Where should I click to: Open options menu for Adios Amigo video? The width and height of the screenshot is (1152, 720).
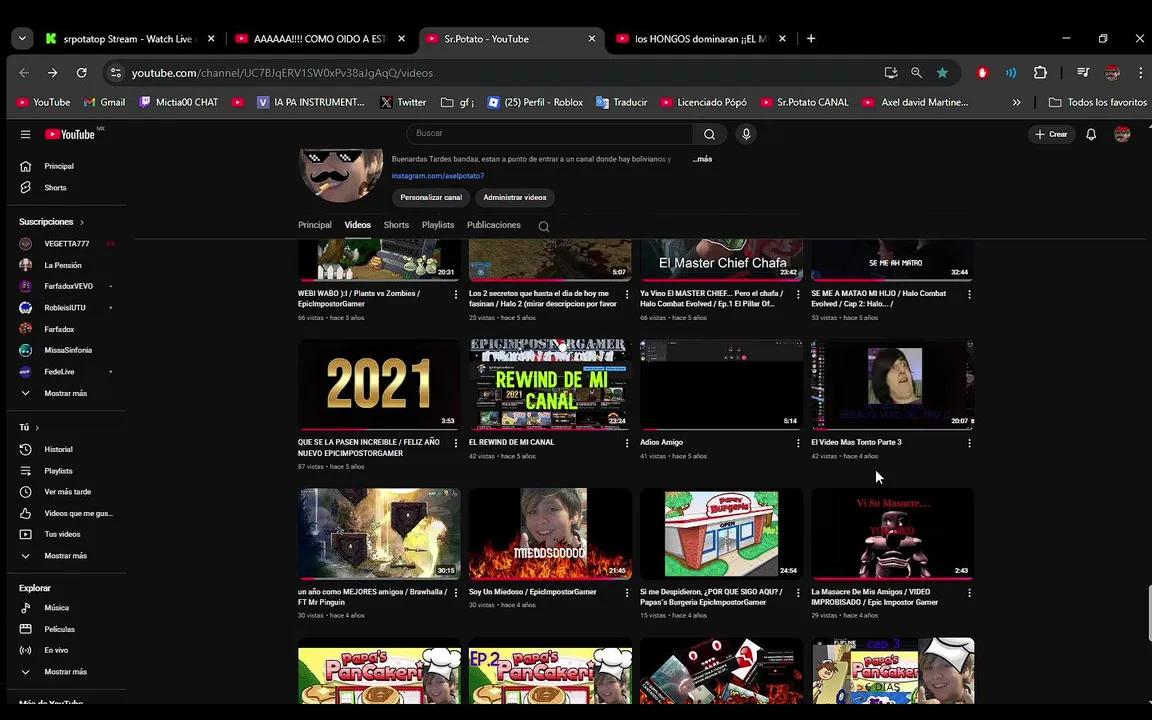[x=798, y=443]
